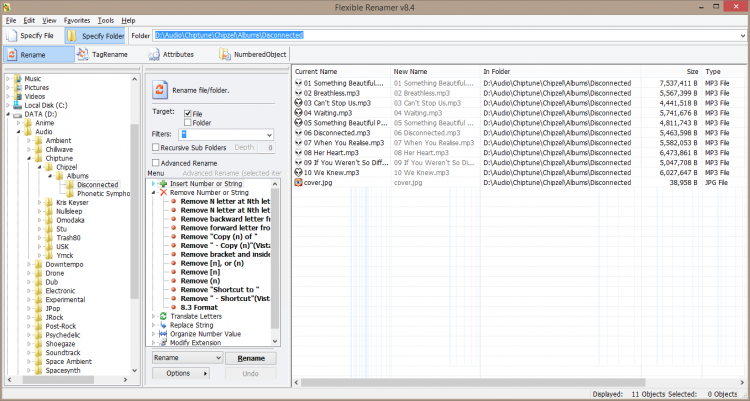Click the Local Disk (C:) drive icon
The image size is (750, 401).
[17, 105]
